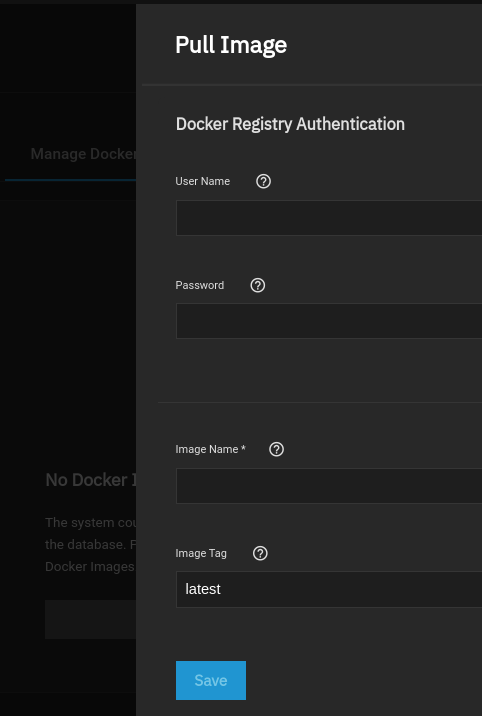Image resolution: width=482 pixels, height=716 pixels.
Task: Select the No Docker heading behind the panel
Action: coord(91,480)
